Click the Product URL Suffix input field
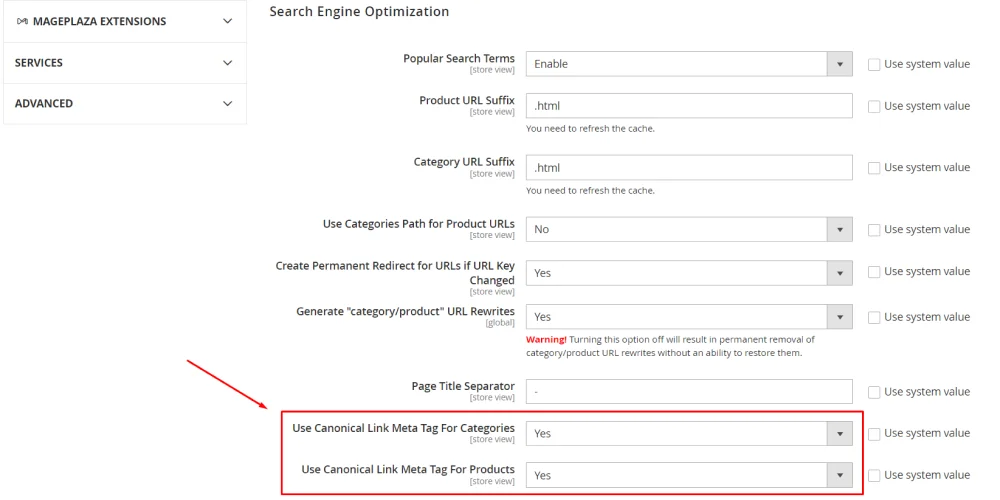The image size is (1000, 500). coord(689,106)
